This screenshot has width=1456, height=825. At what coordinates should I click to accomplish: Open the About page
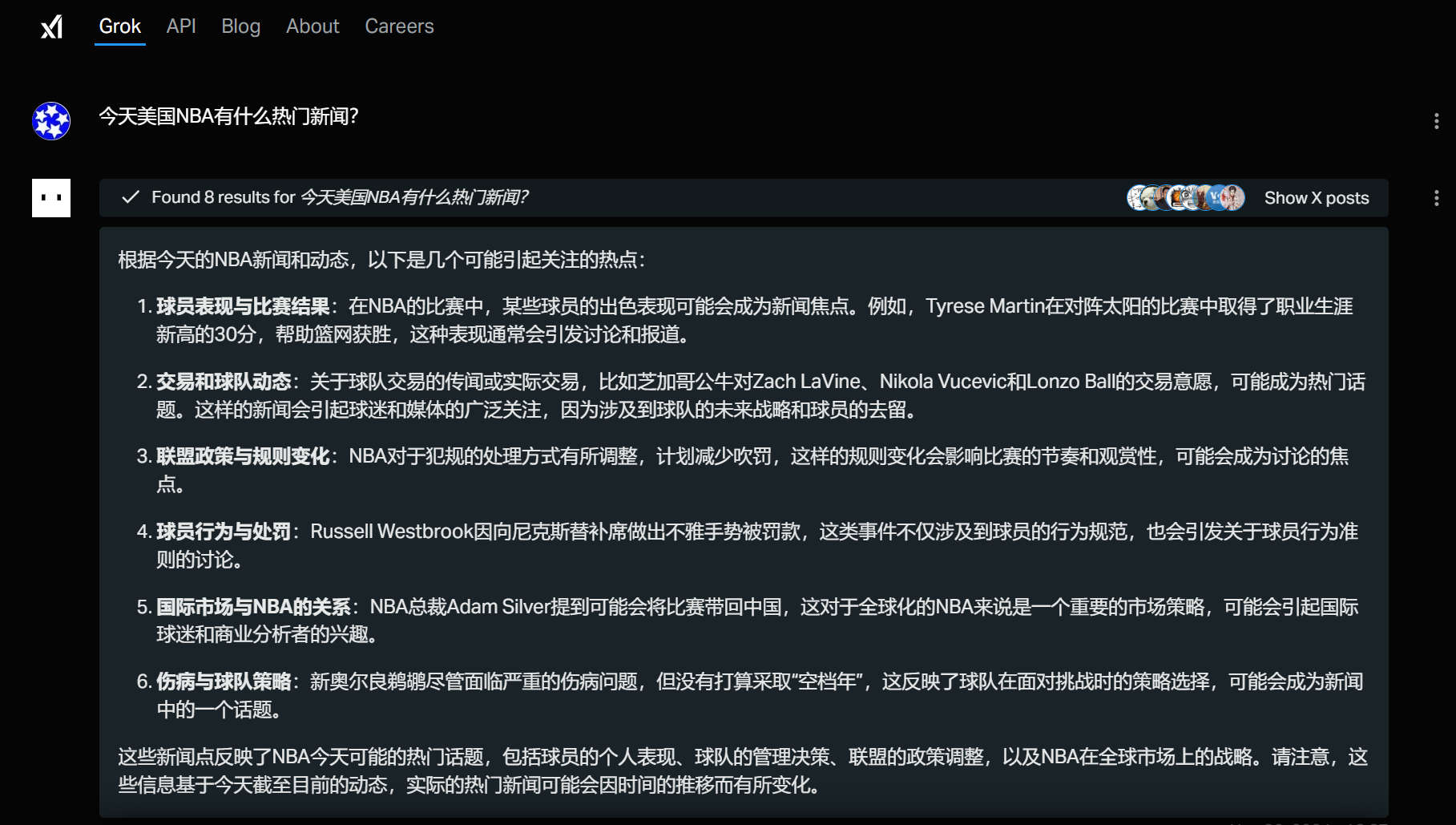tap(313, 26)
